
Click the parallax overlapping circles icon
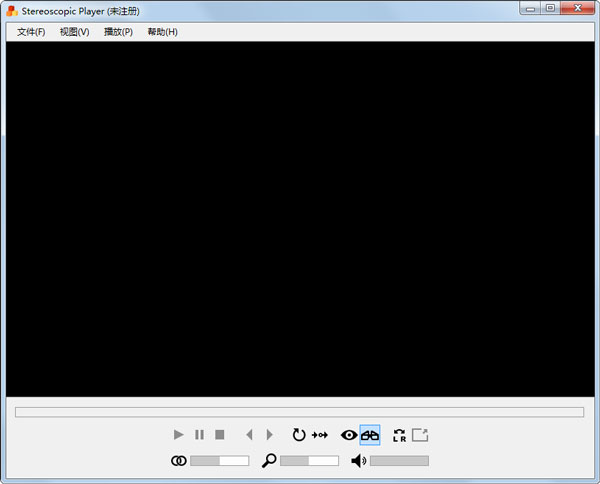pyautogui.click(x=179, y=461)
